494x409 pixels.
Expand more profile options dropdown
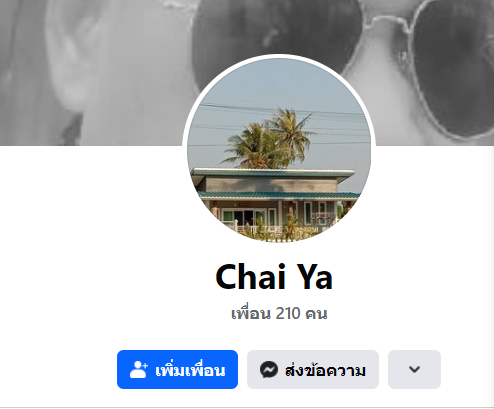coord(414,369)
